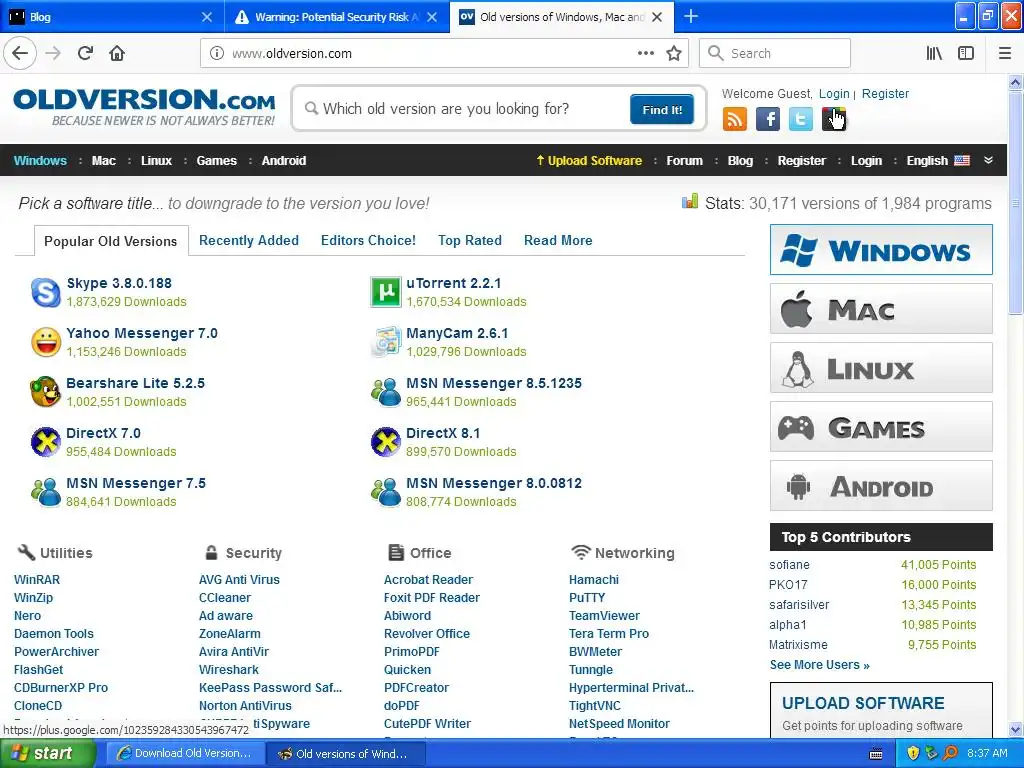The image size is (1024, 768).
Task: Click the large Windows platform button
Action: pyautogui.click(x=881, y=249)
